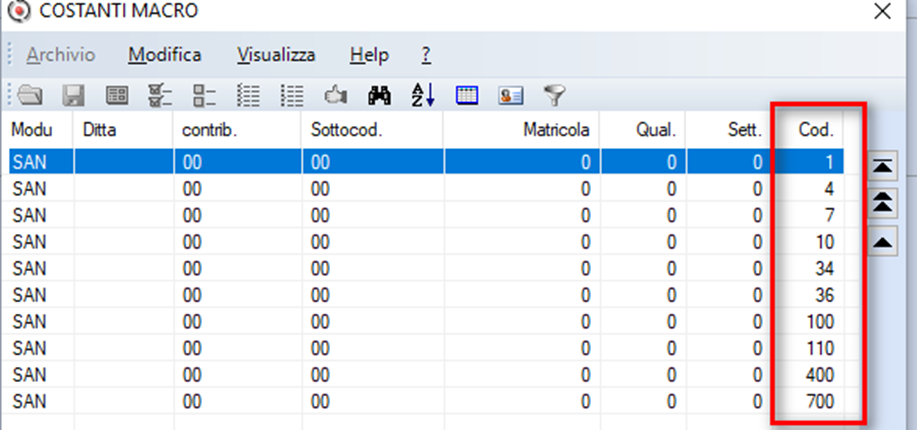Open the question mark menu

[426, 55]
